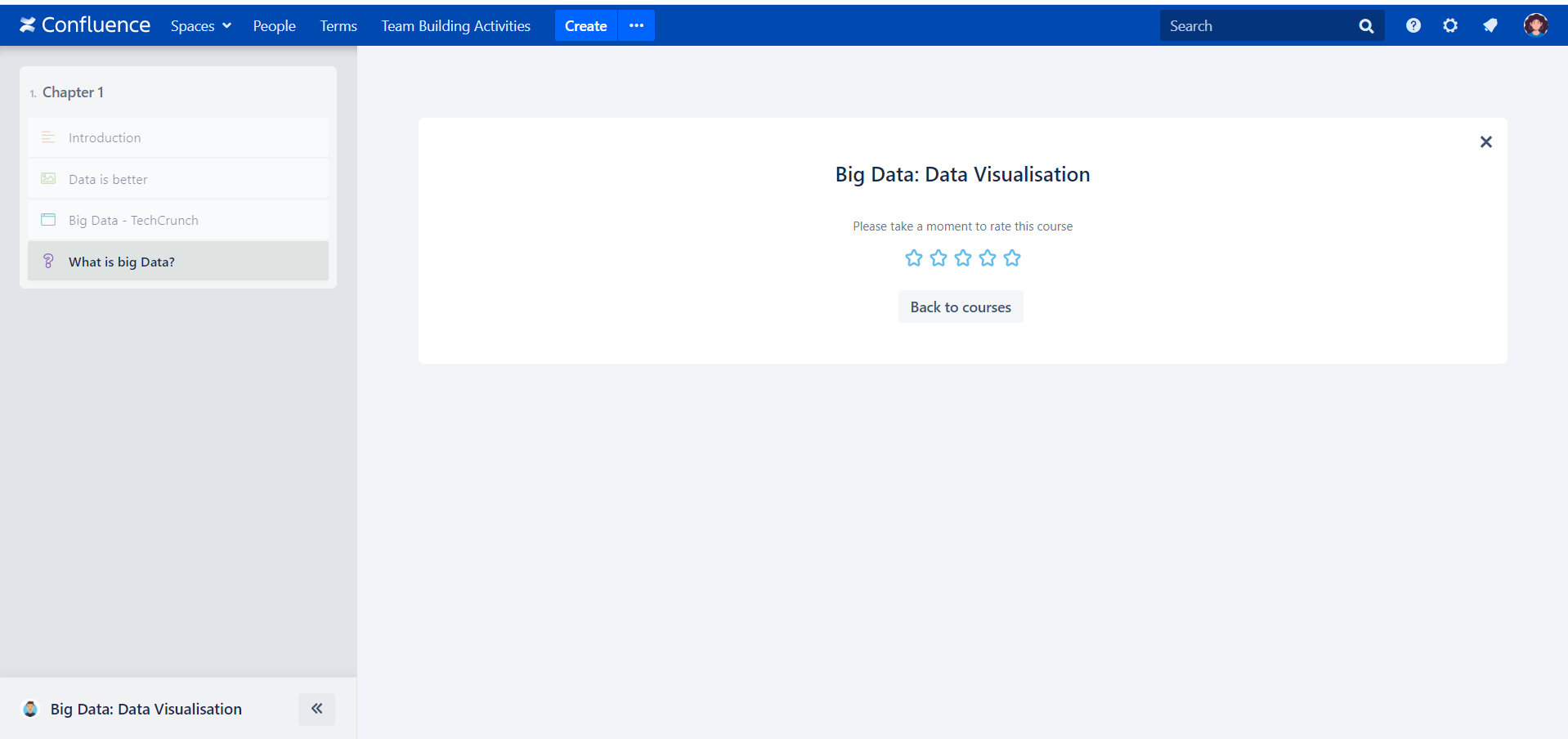Viewport: 1568px width, 739px height.
Task: Rate the course five stars
Action: (1012, 258)
